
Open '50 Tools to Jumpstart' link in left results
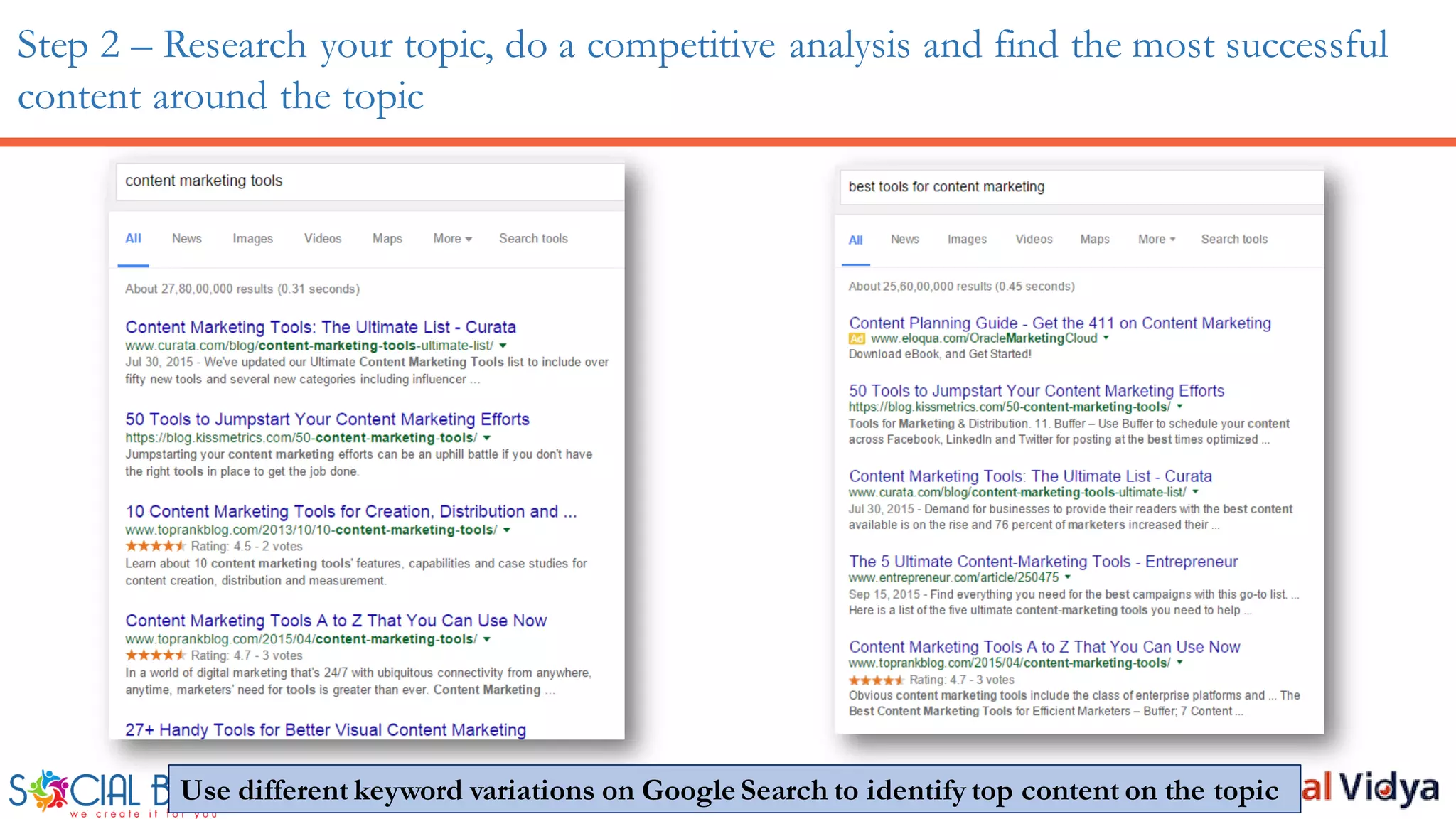pos(327,419)
